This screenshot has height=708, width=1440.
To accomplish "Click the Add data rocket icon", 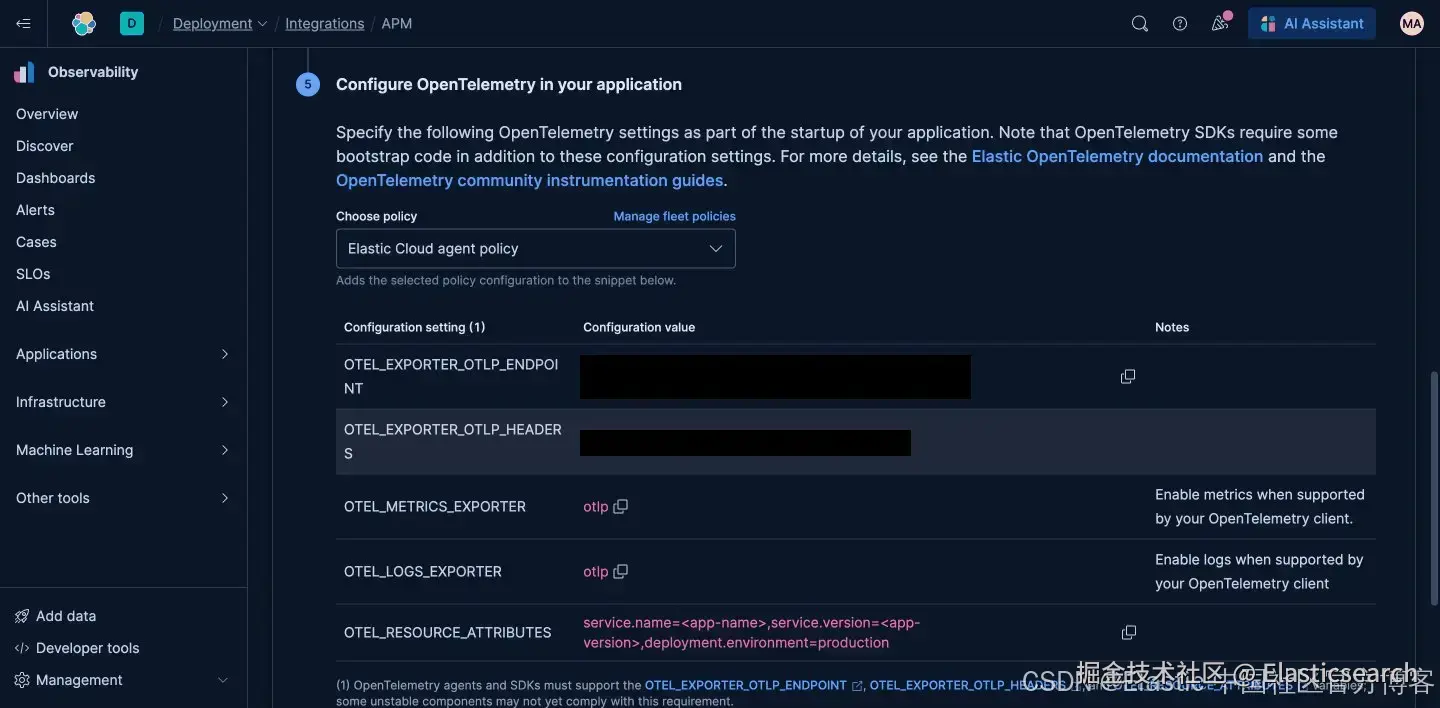I will point(22,616).
